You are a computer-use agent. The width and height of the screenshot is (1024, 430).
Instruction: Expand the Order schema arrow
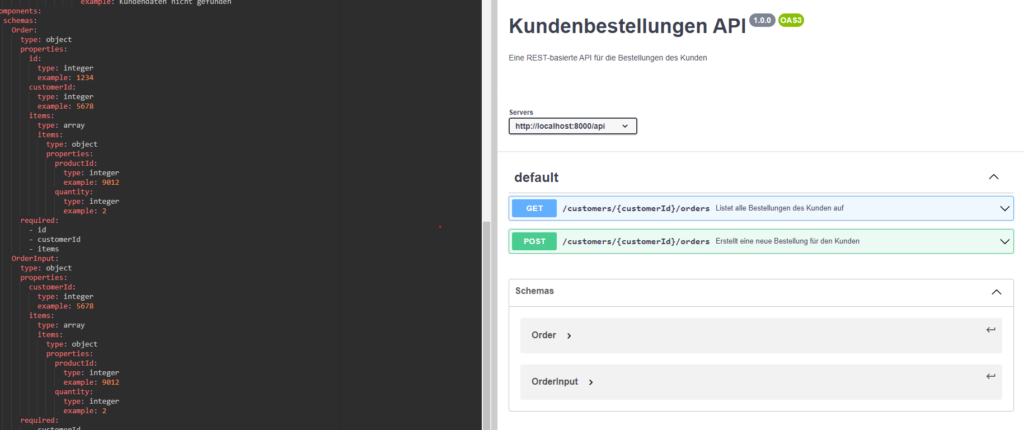coord(569,336)
